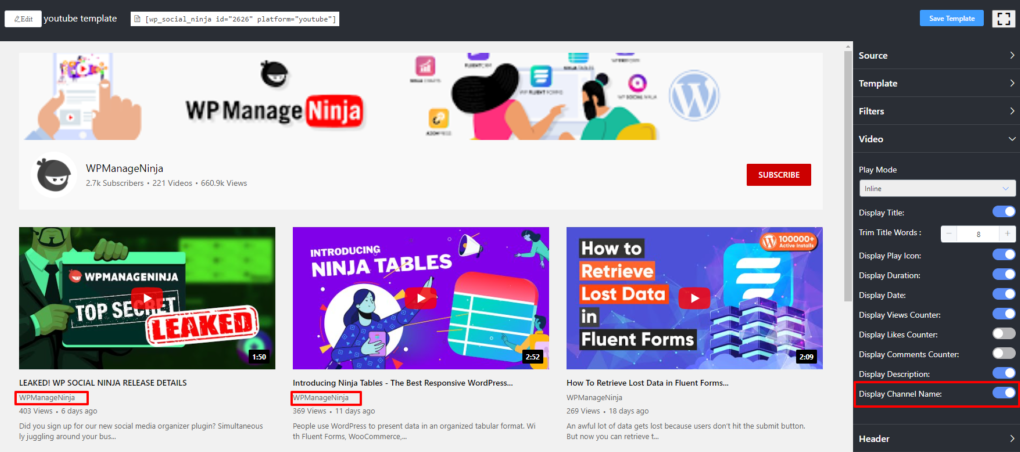This screenshot has height=452, width=1020.
Task: Click the Trim Title Words number field
Action: click(978, 234)
